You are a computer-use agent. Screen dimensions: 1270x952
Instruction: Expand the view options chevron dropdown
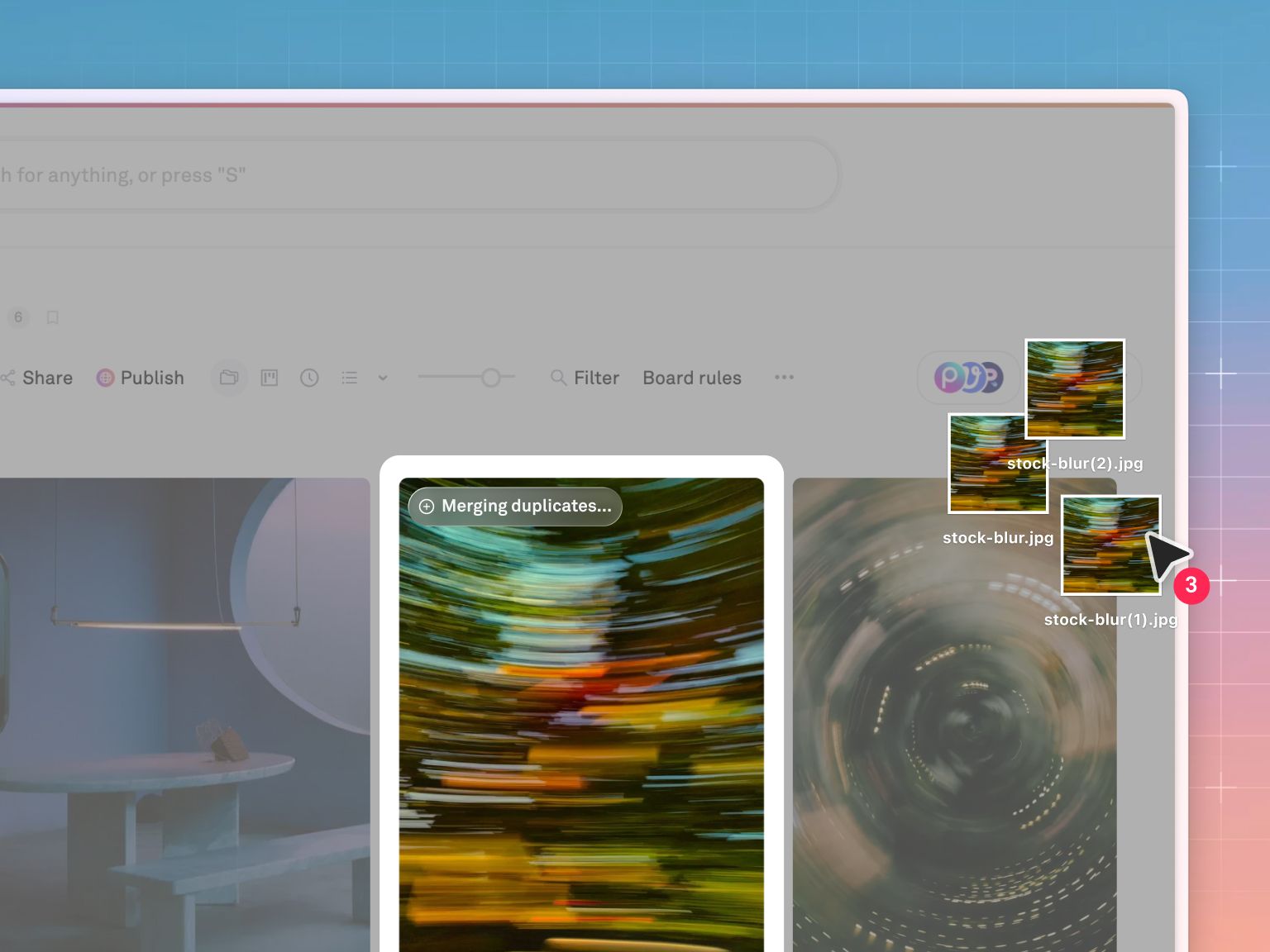[x=383, y=378]
